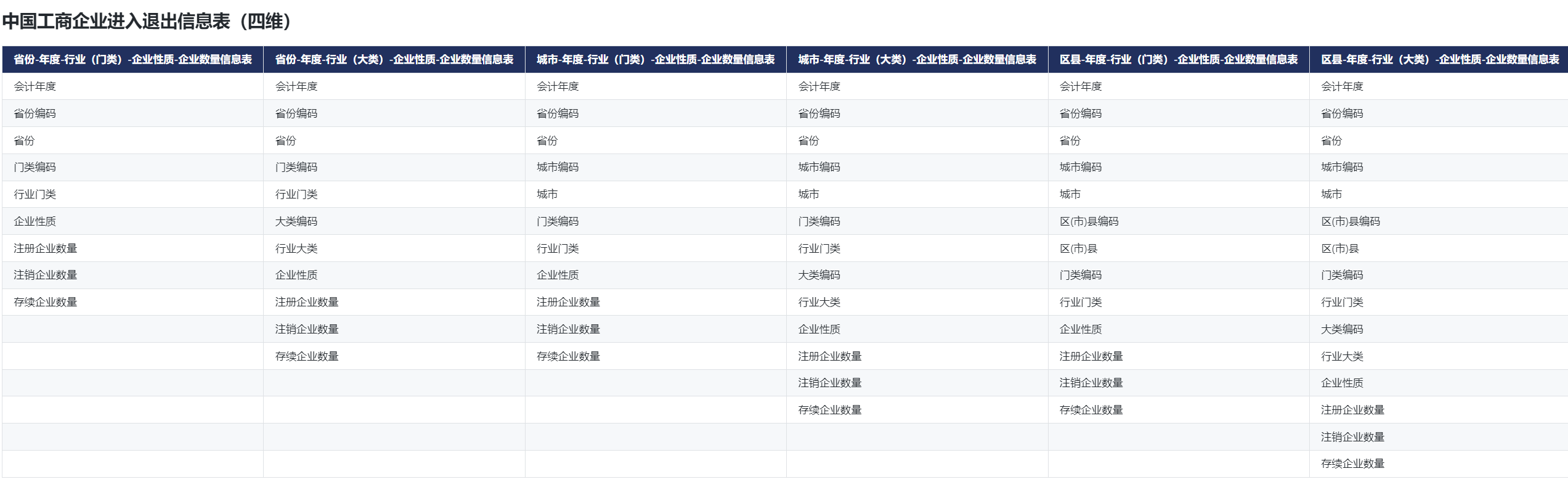Click 会计年度 under the 城市-年度-行业（门类） column

coord(558,86)
